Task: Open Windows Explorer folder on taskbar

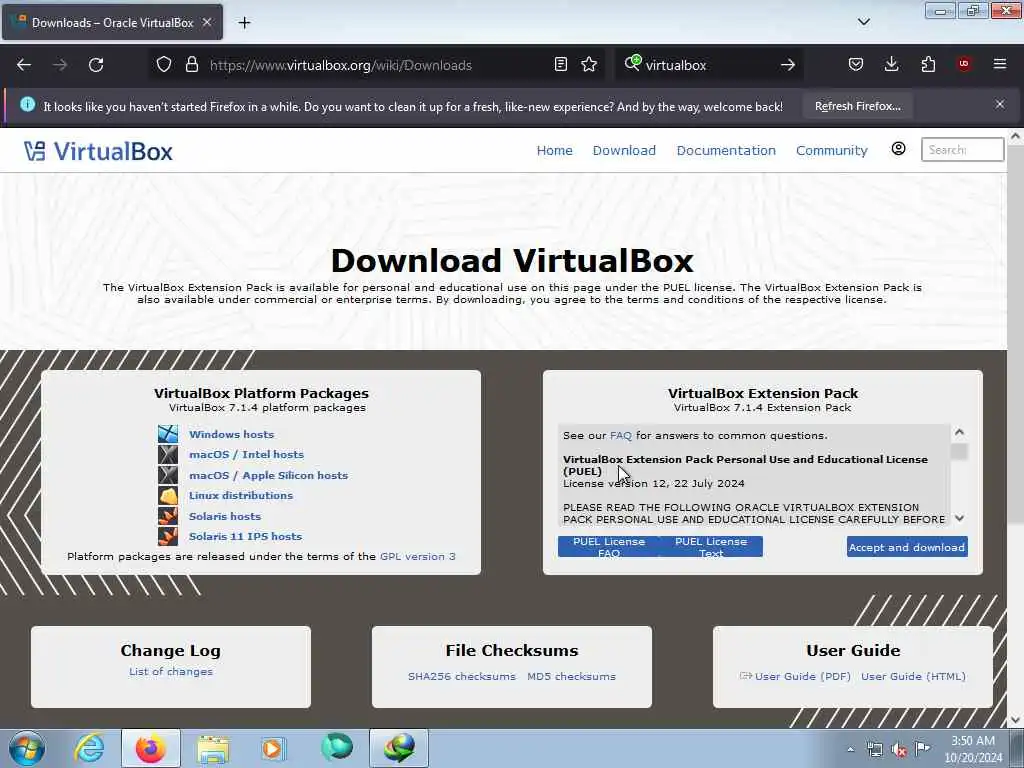Action: pyautogui.click(x=213, y=749)
